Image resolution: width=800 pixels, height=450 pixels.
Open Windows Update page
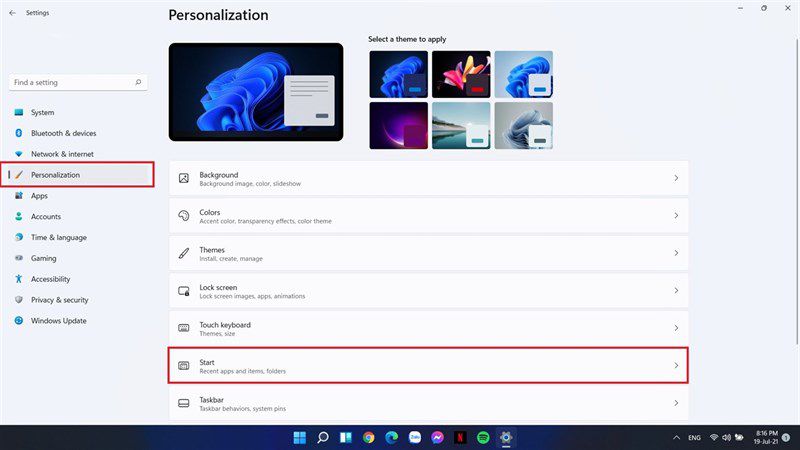point(78,321)
